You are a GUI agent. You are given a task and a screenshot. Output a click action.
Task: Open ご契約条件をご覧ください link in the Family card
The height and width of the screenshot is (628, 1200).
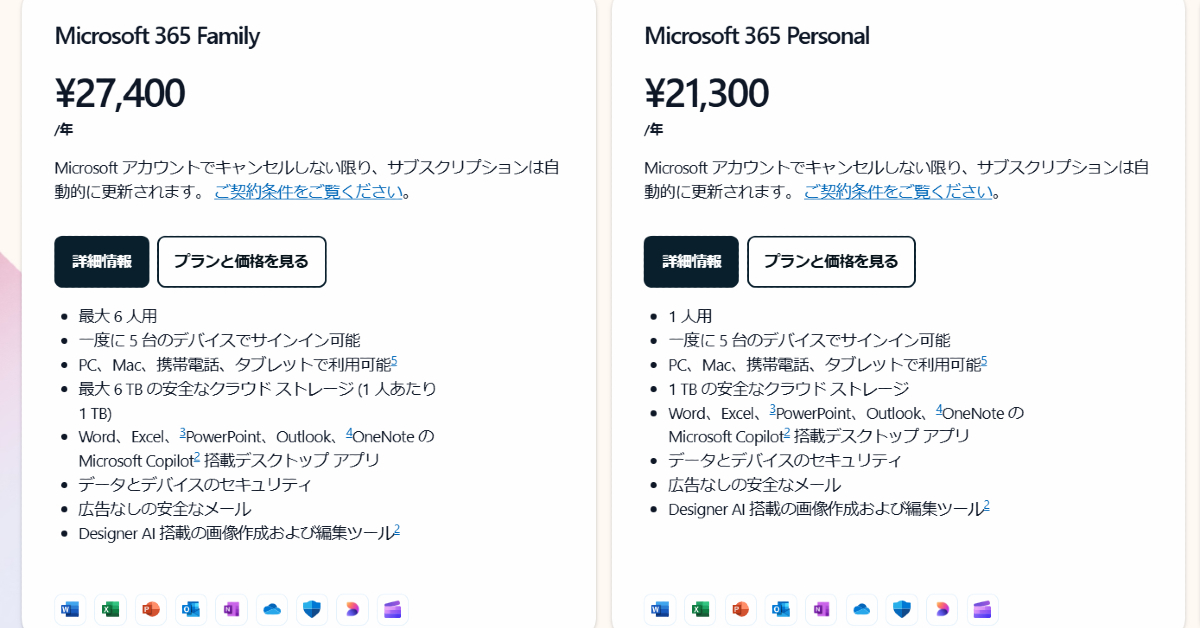[308, 192]
